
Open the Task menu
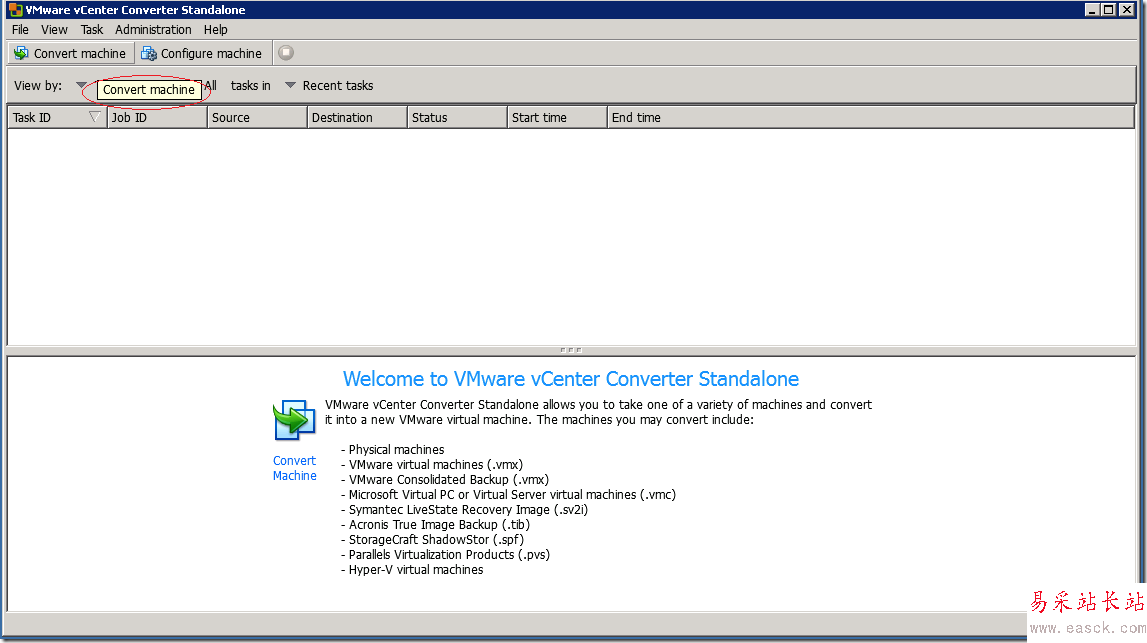[92, 30]
